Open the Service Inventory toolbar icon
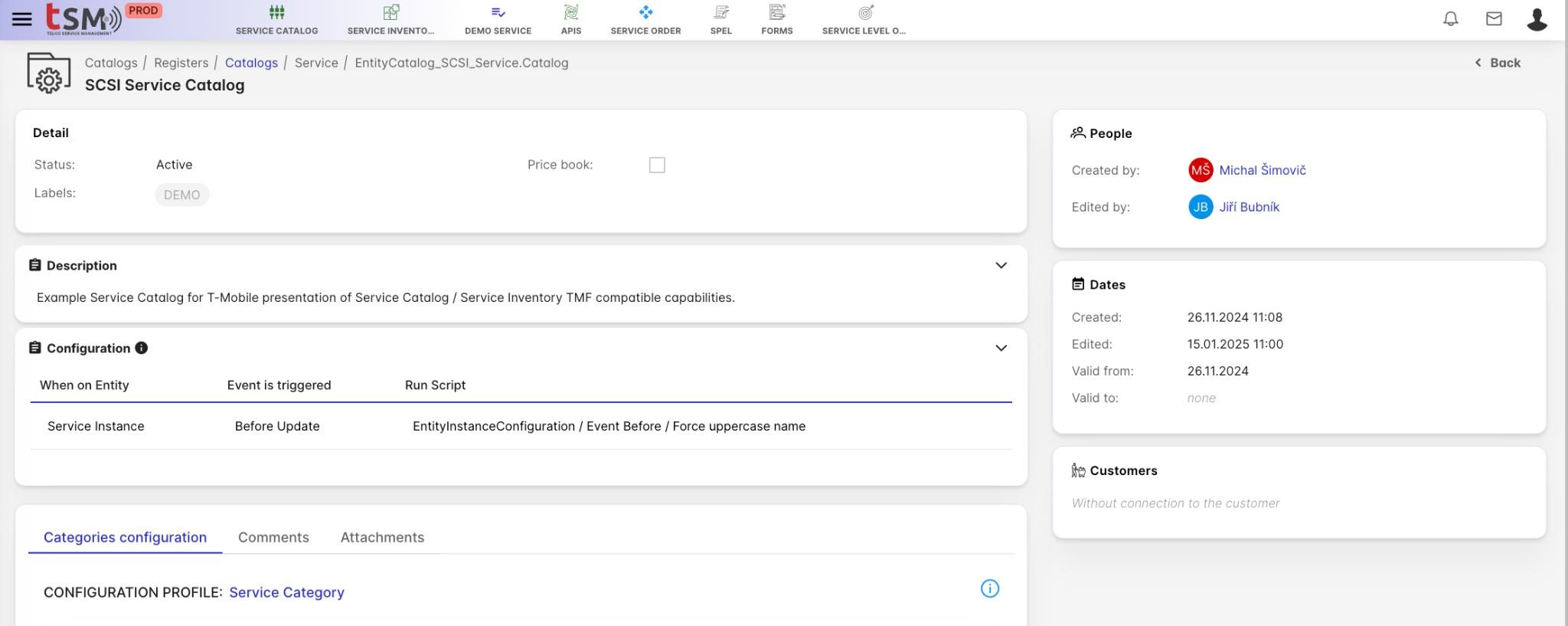 [390, 13]
